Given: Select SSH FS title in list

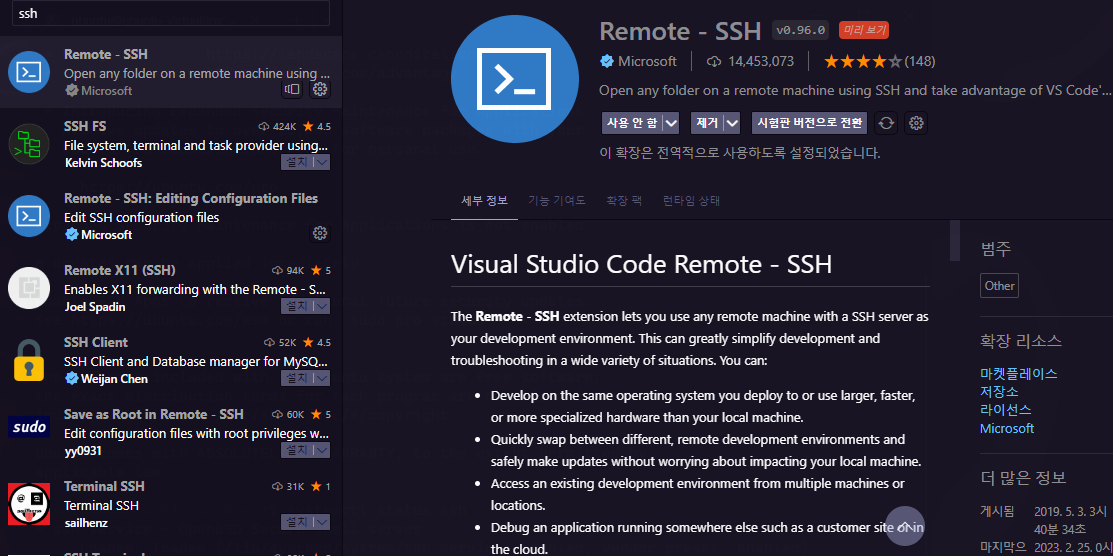Looking at the screenshot, I should (x=84, y=126).
